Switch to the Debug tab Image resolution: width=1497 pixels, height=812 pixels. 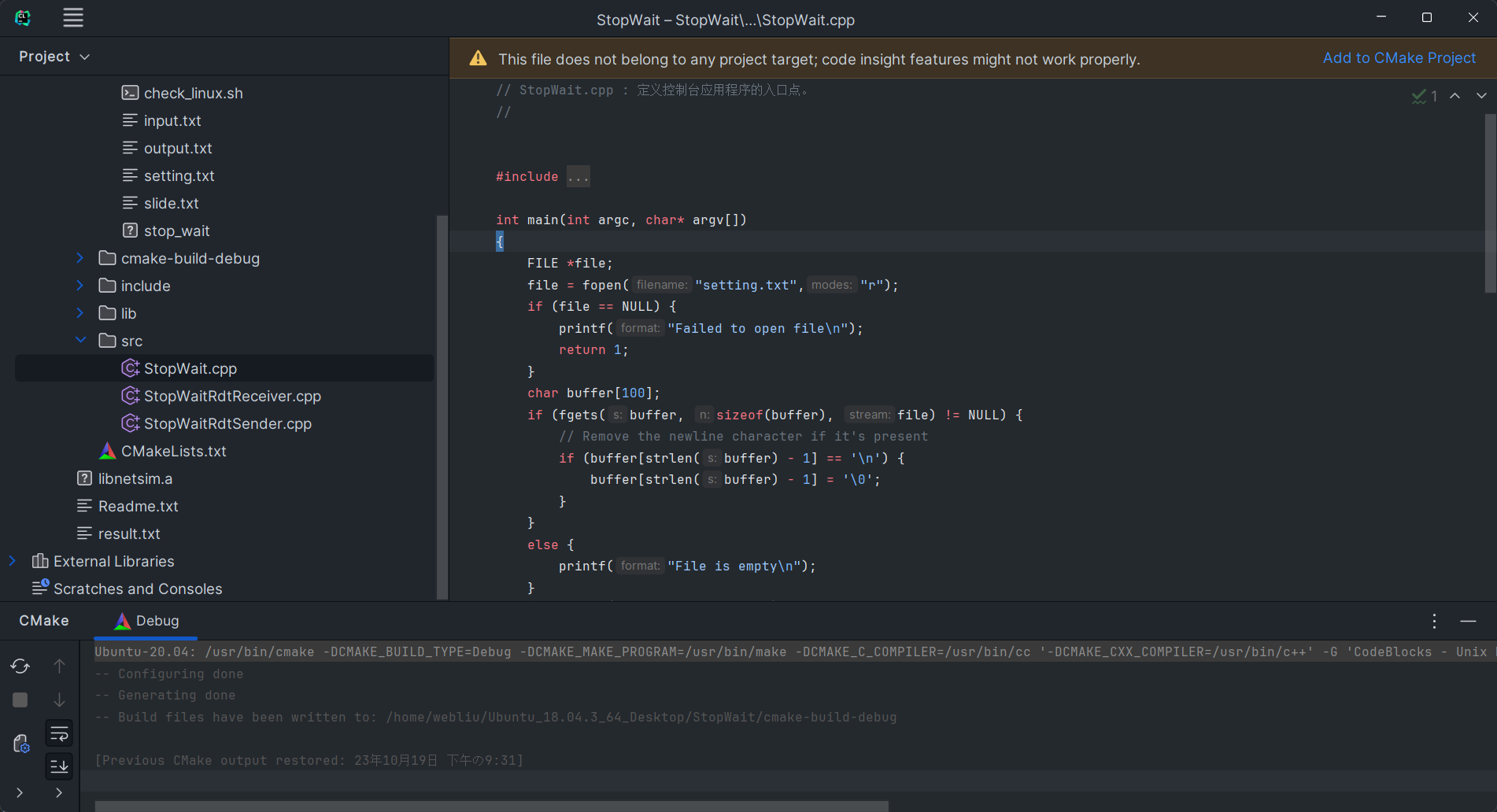coord(147,621)
